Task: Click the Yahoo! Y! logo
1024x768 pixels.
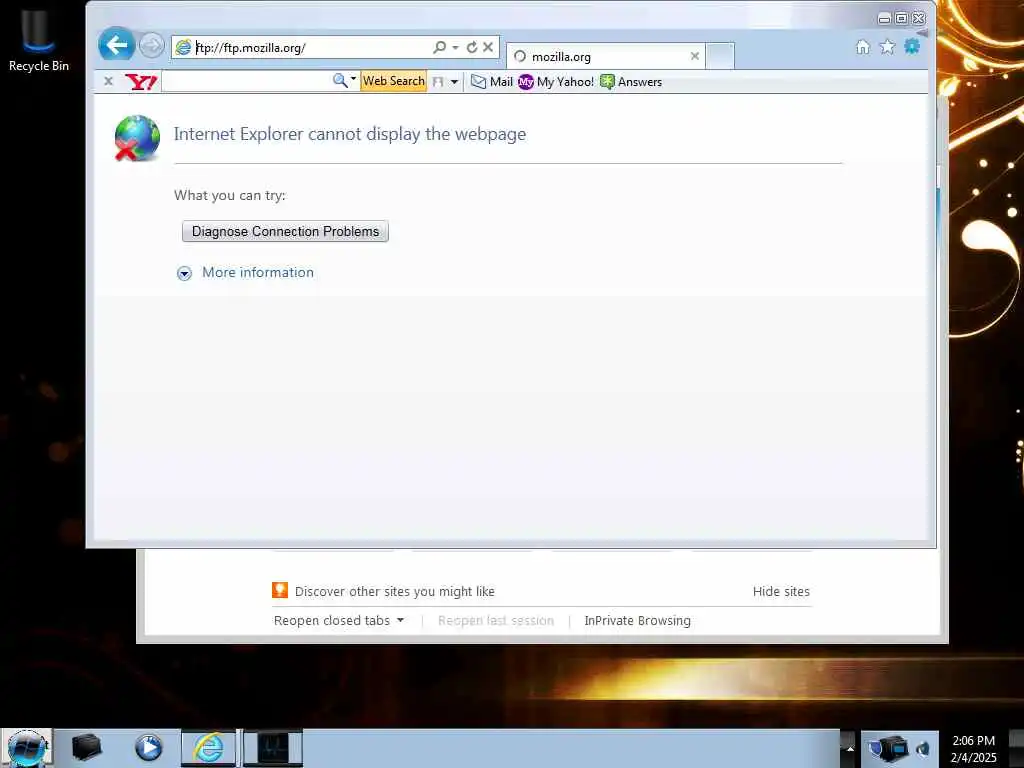Action: click(x=141, y=82)
